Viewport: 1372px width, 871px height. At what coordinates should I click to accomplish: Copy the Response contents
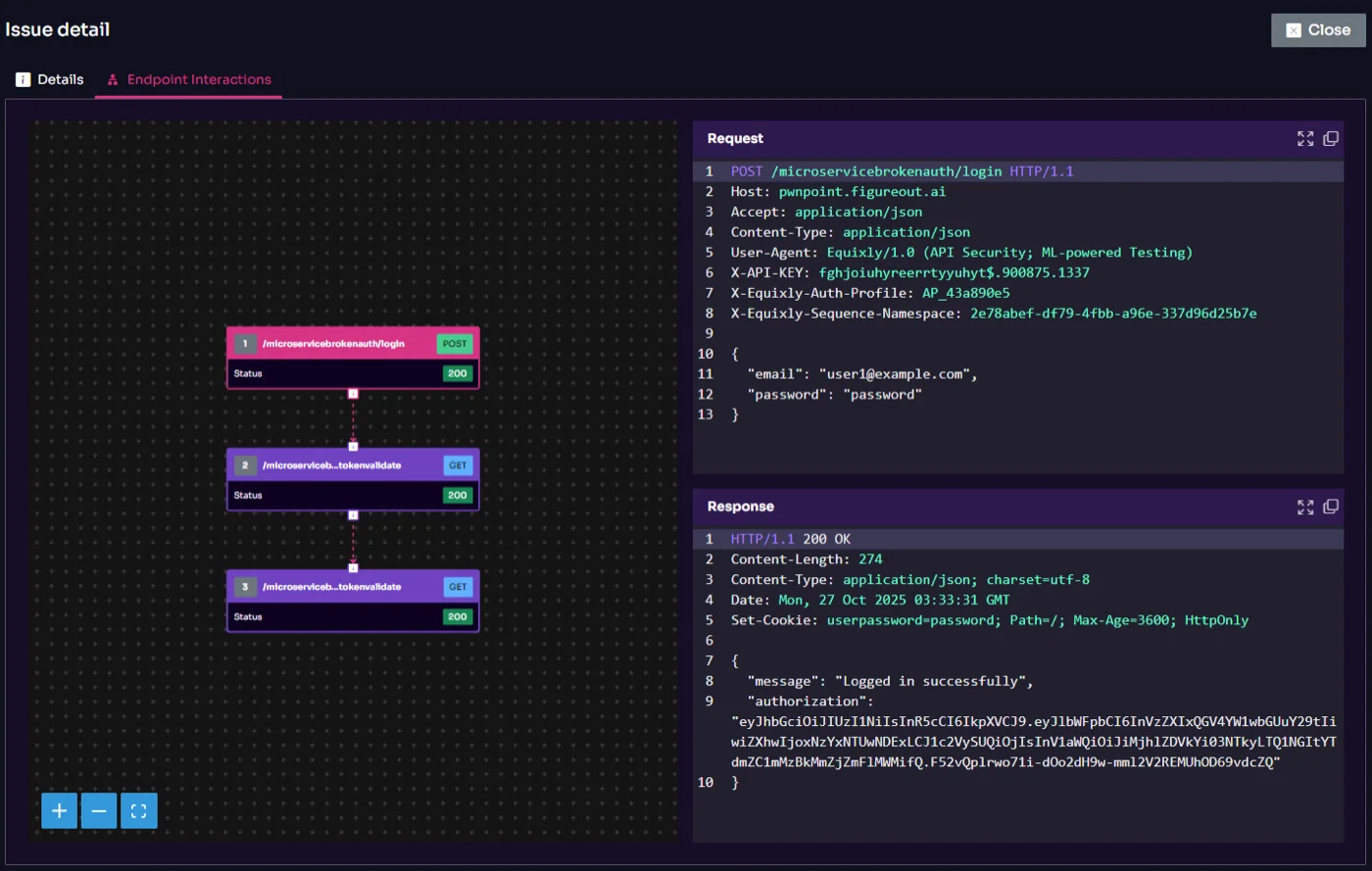1331,507
